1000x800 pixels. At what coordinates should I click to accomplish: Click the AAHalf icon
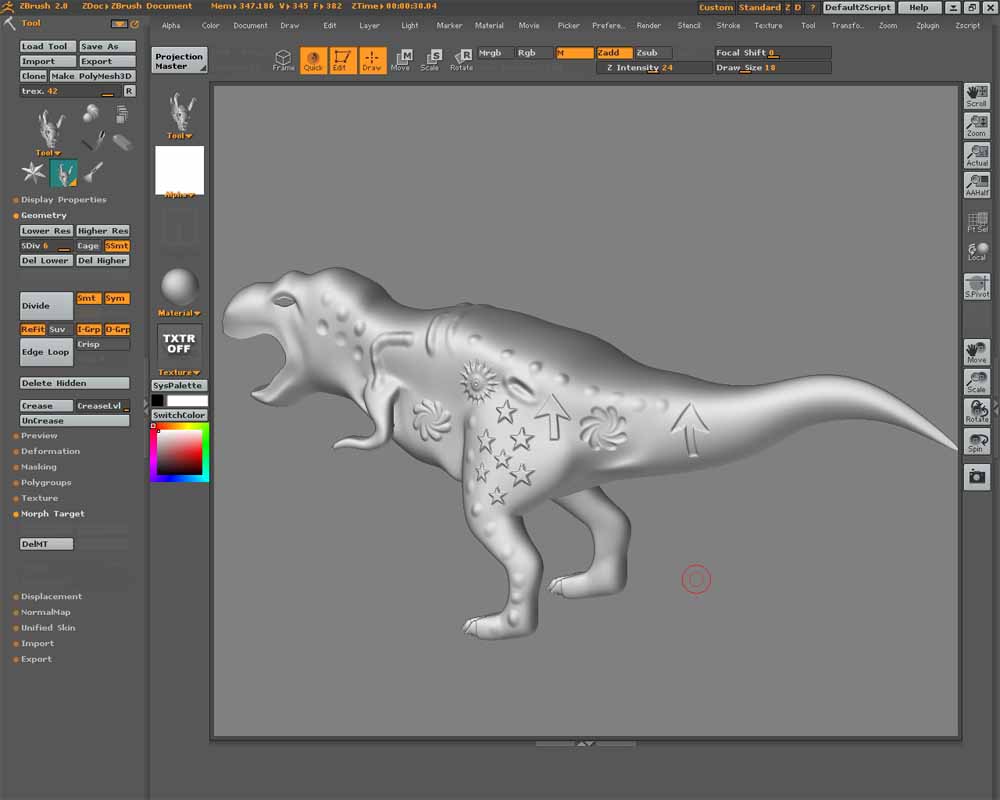976,185
